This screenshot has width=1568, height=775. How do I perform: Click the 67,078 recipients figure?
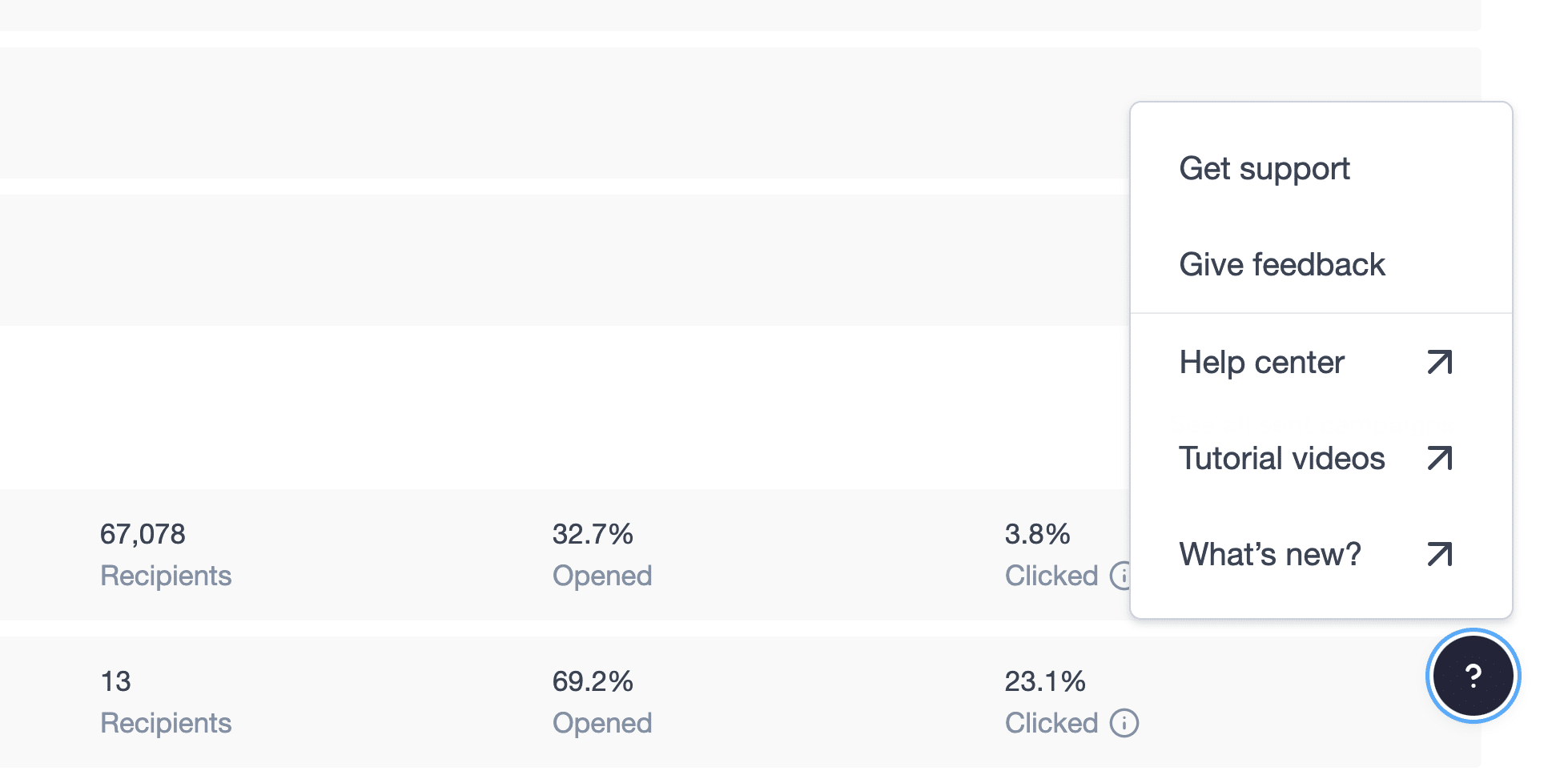(x=143, y=534)
